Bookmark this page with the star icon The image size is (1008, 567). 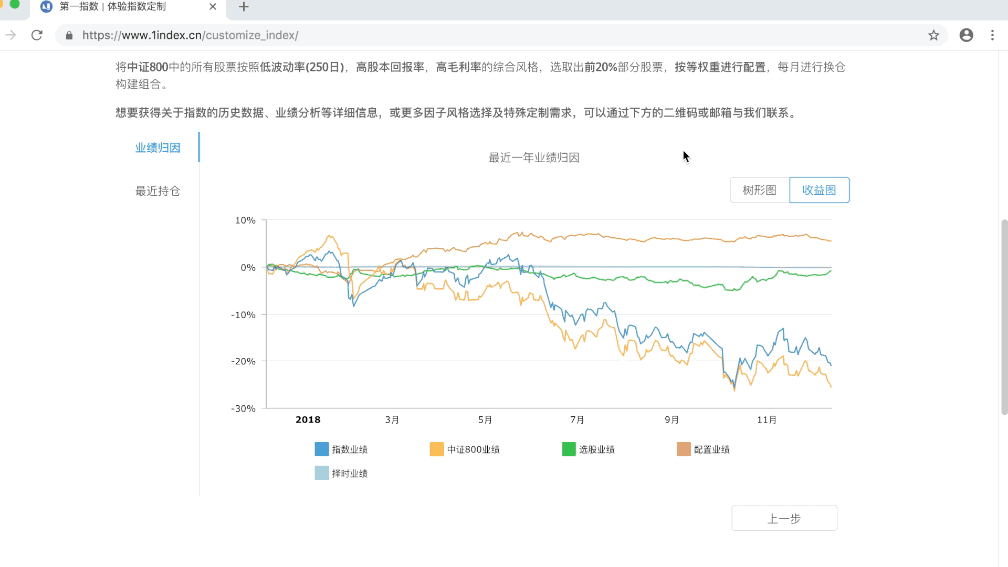933,35
